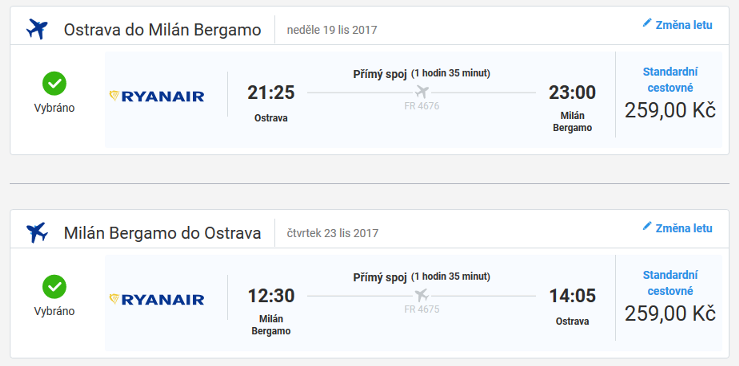
Task: Click the returning plane icon for Milán Bergamo flight
Action: point(37,233)
